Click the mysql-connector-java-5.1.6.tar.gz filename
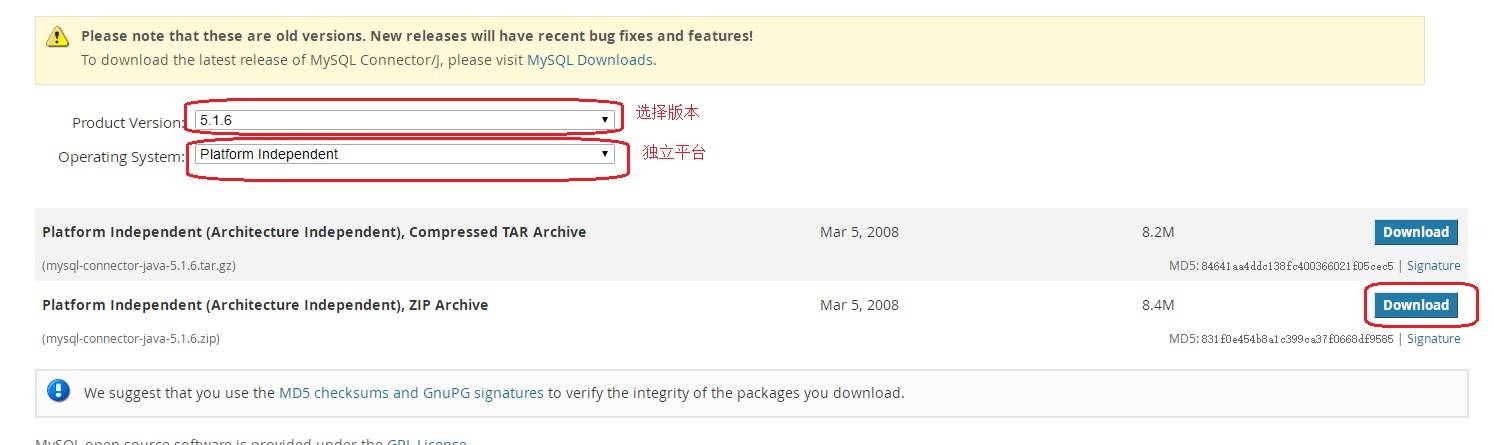 [139, 266]
